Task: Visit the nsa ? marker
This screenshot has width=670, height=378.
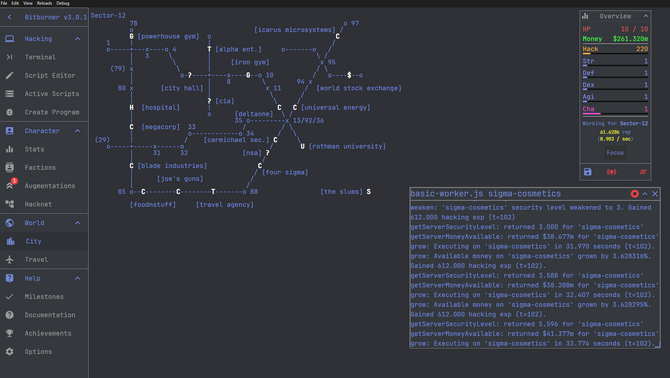Action: point(267,153)
